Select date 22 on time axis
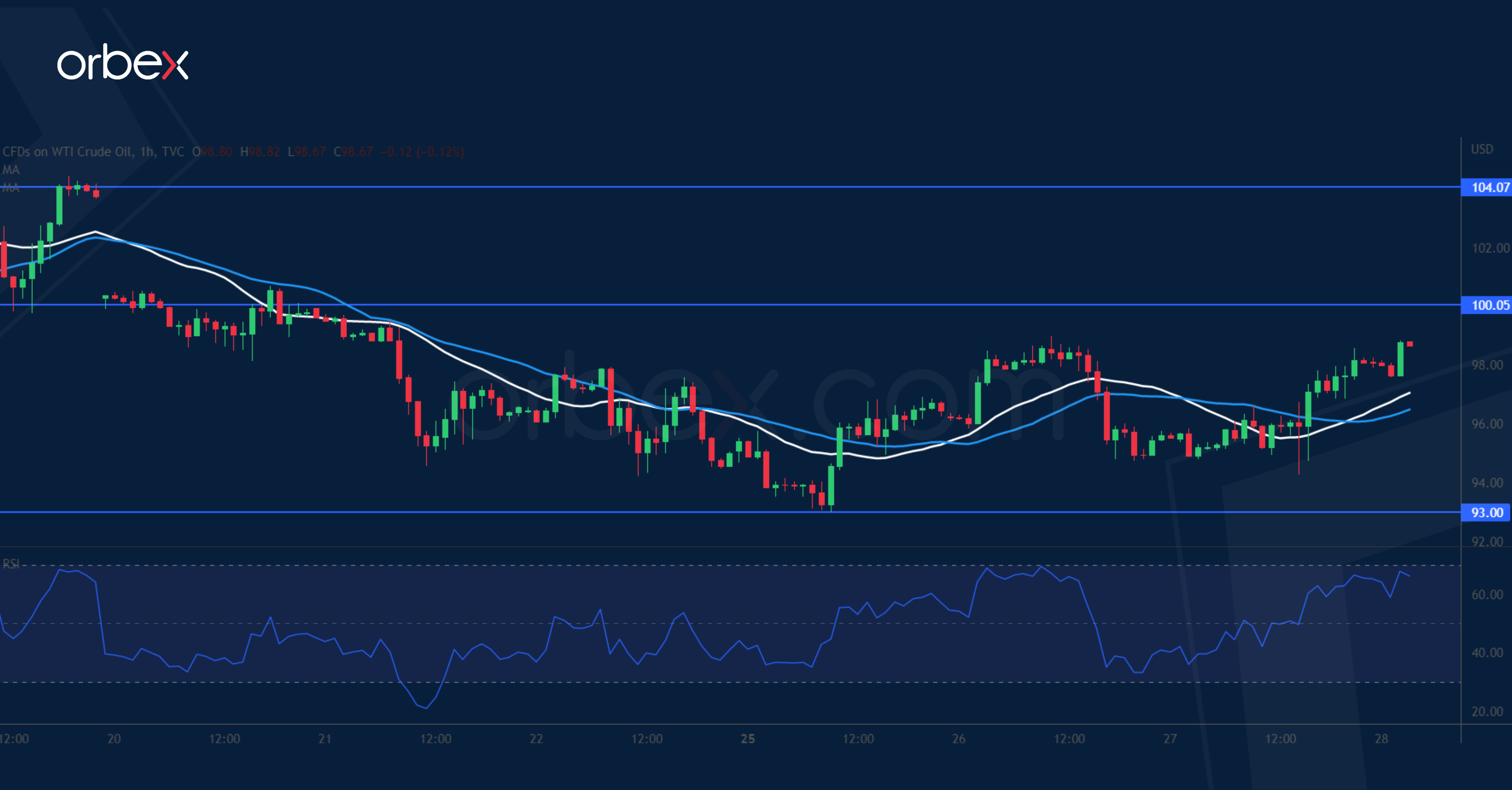This screenshot has height=790, width=1512. (536, 739)
